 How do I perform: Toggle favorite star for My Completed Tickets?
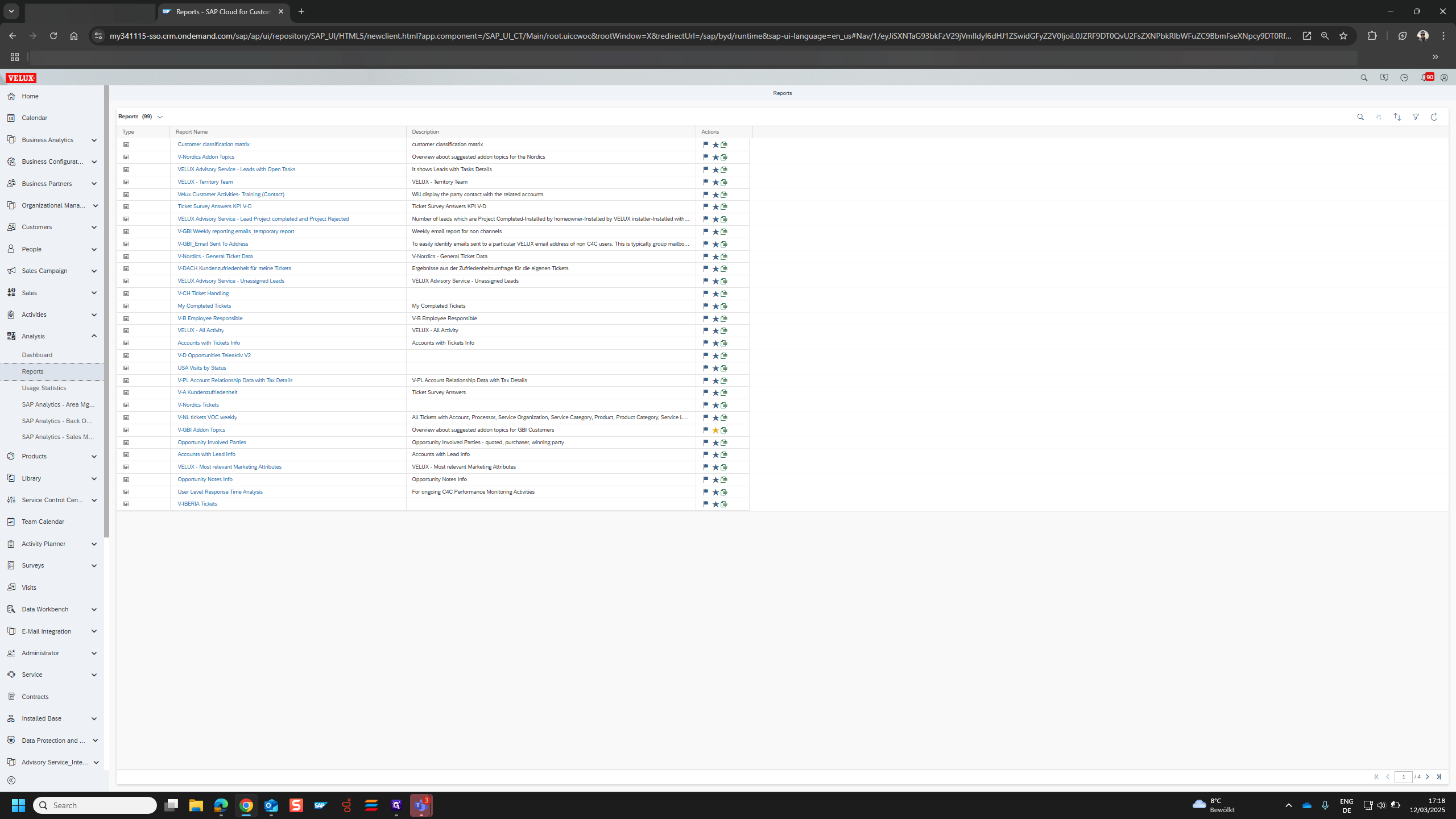click(715, 306)
